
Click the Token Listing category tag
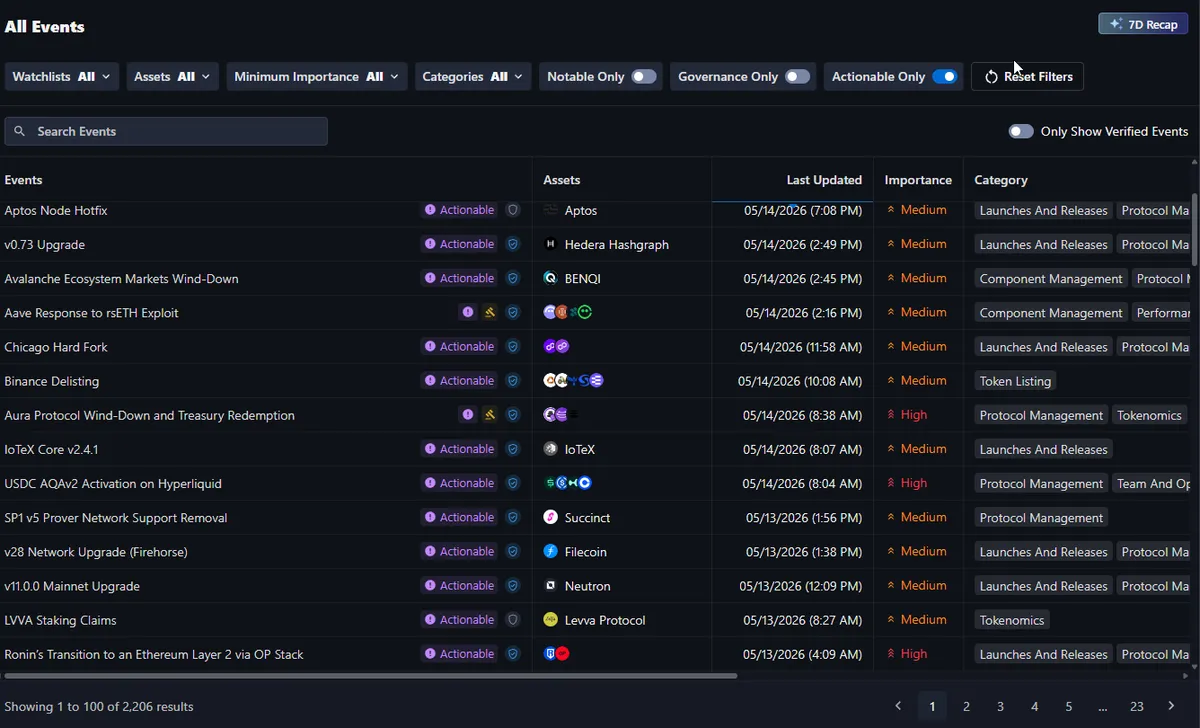(1015, 381)
